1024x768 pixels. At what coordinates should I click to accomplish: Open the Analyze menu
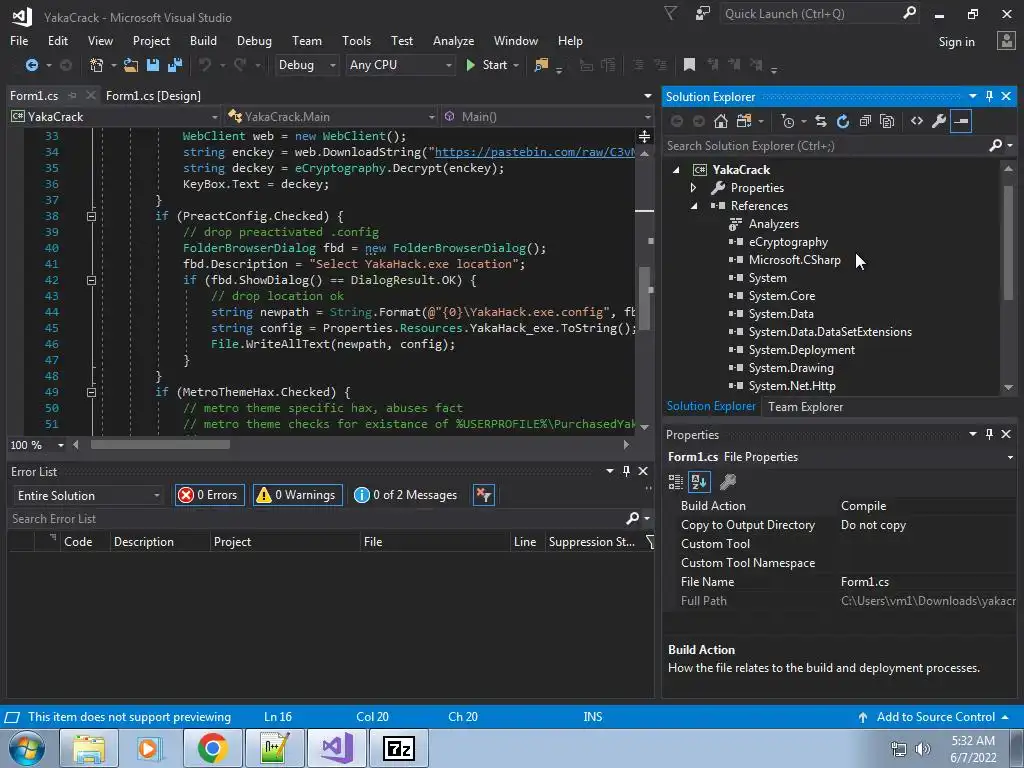click(453, 40)
